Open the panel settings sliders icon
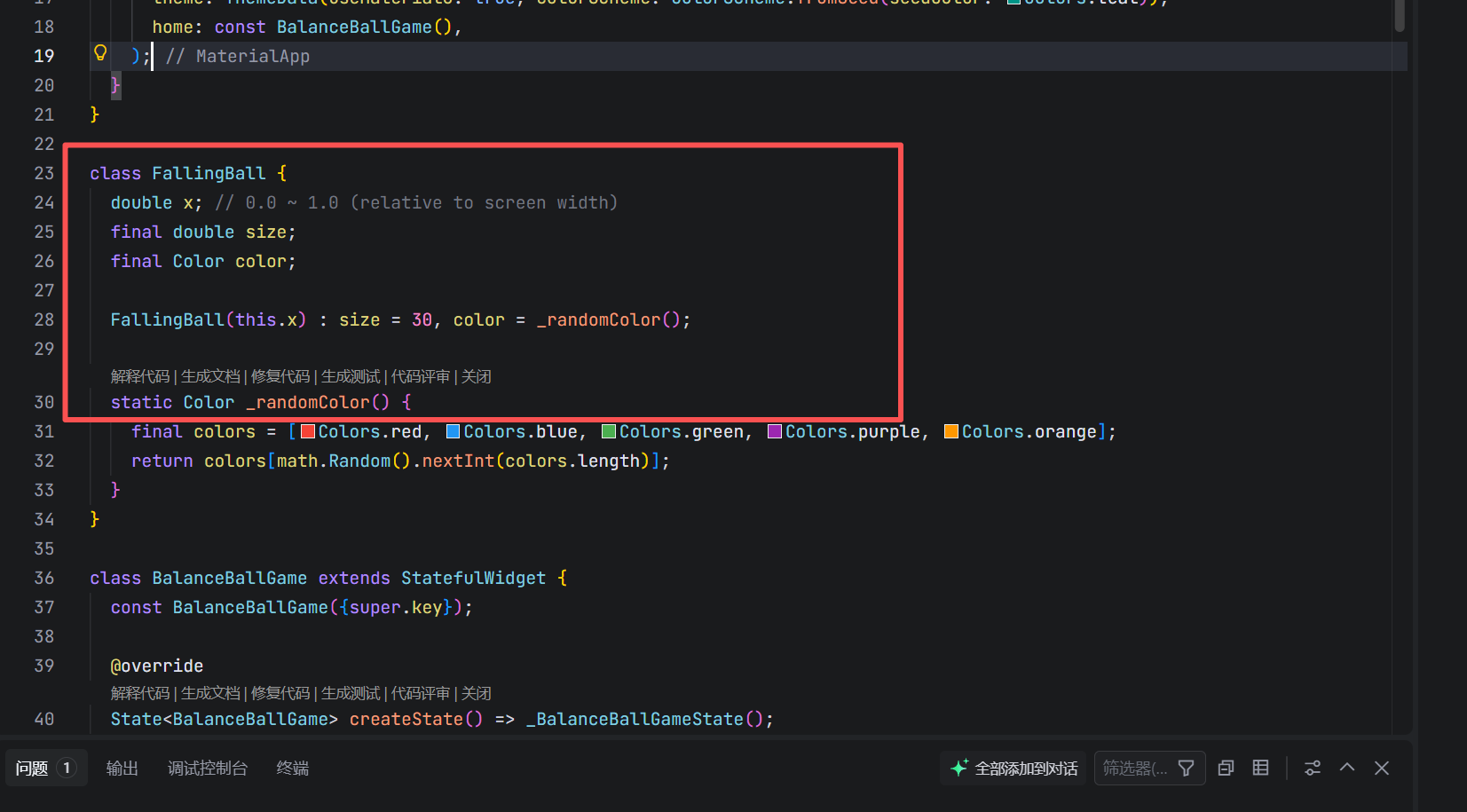 [1313, 769]
